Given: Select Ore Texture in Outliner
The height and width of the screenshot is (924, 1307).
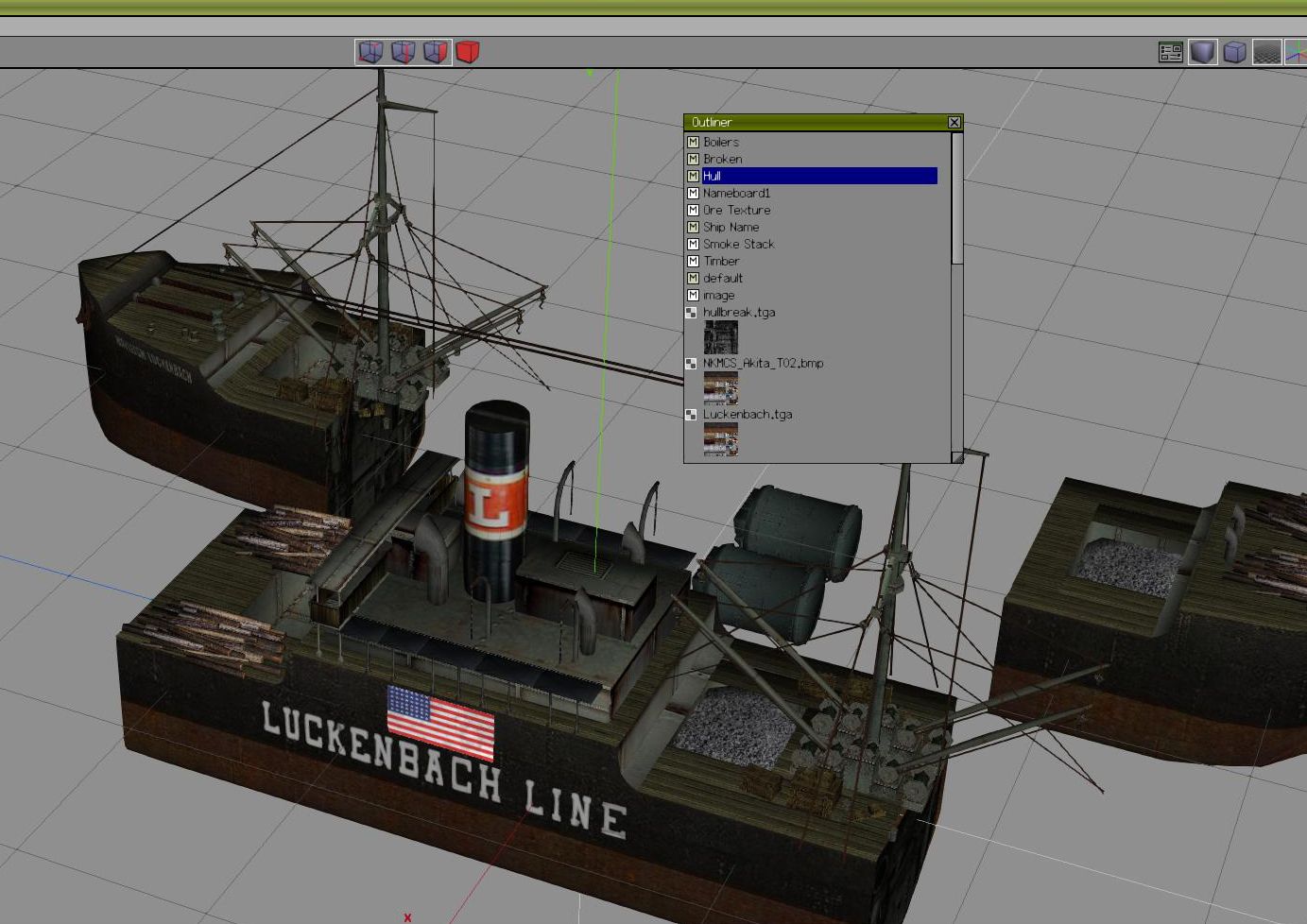Looking at the screenshot, I should coord(736,210).
